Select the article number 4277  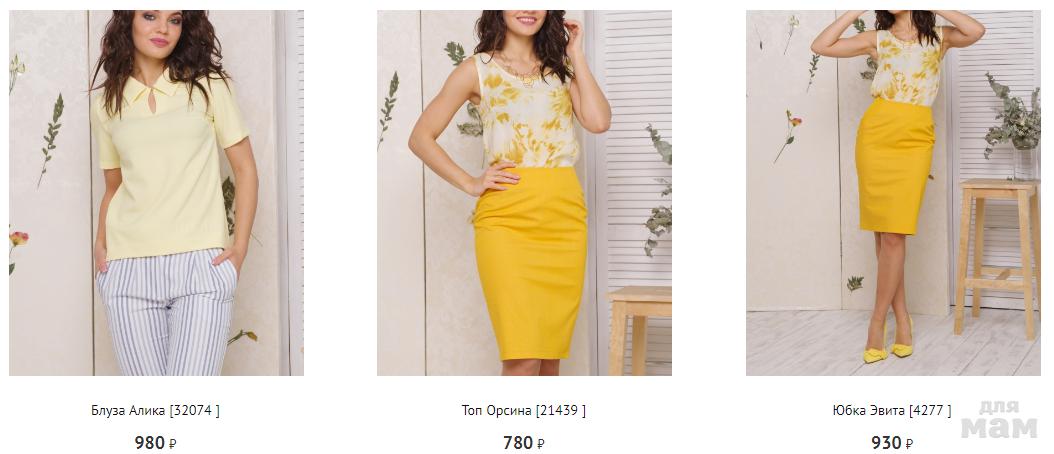[929, 410]
